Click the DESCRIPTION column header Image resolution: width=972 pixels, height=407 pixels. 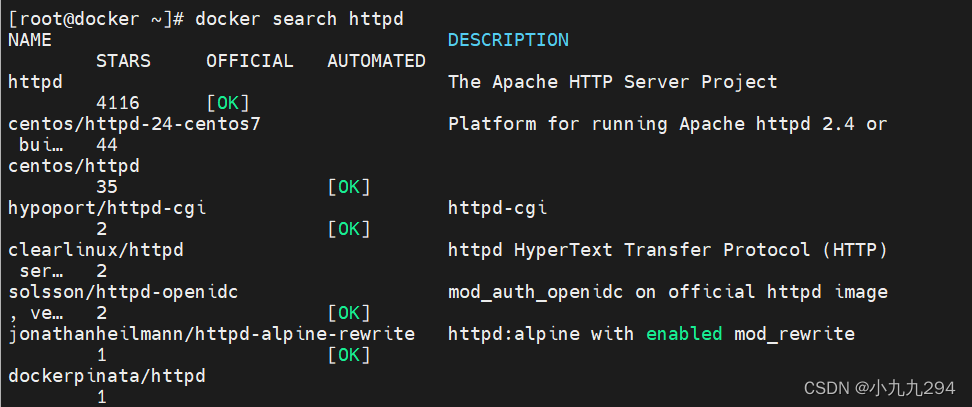(x=508, y=40)
